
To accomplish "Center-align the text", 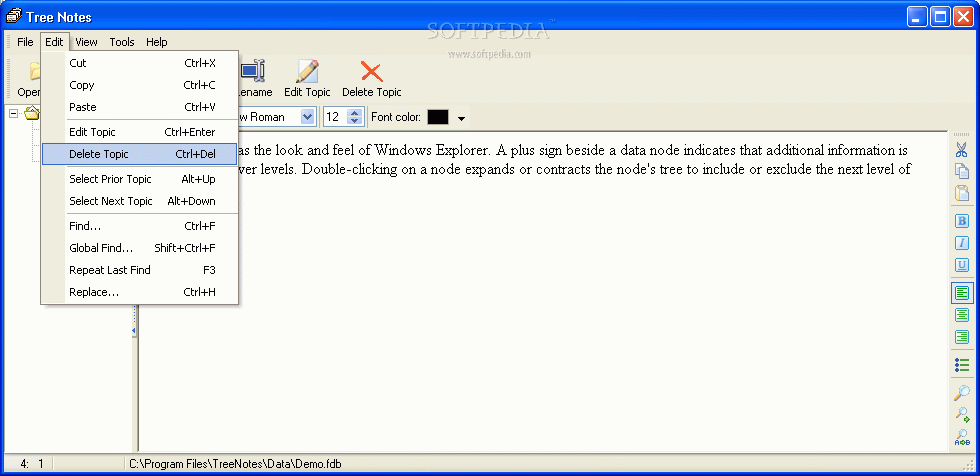I will pyautogui.click(x=961, y=315).
